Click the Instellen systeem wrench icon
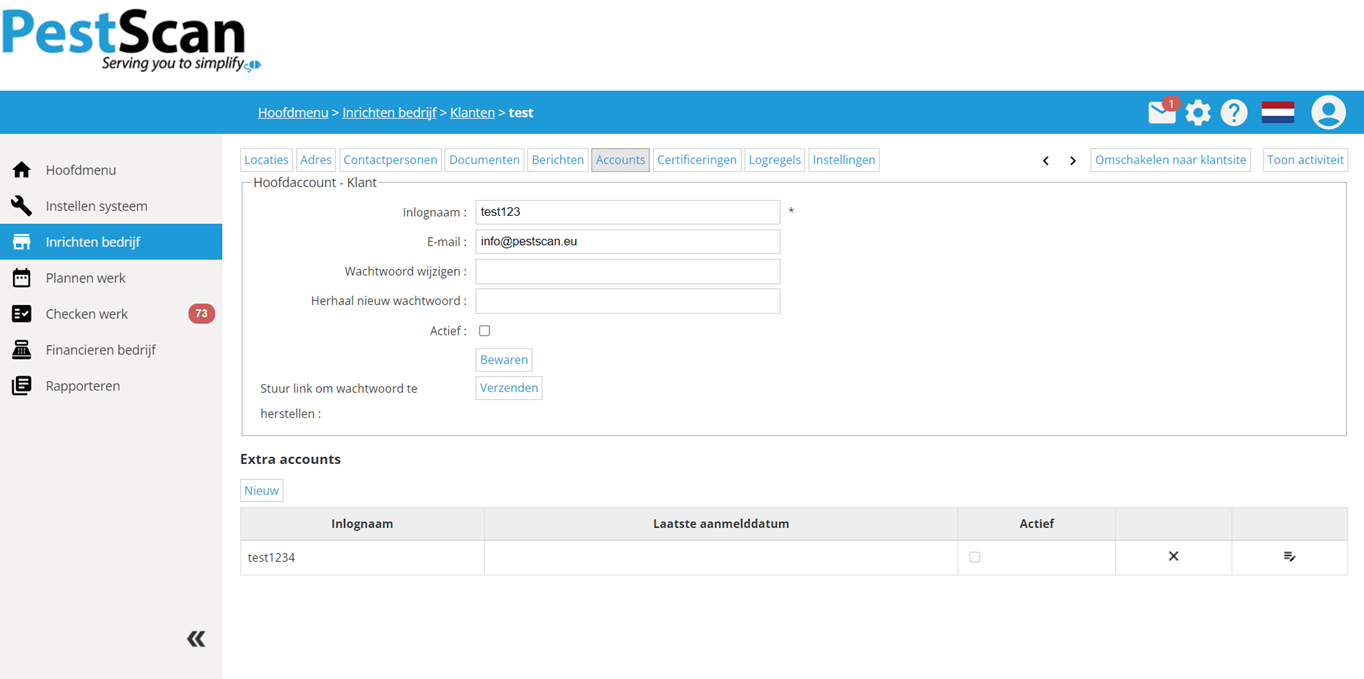Screen dimensions: 1364x679 coord(21,206)
